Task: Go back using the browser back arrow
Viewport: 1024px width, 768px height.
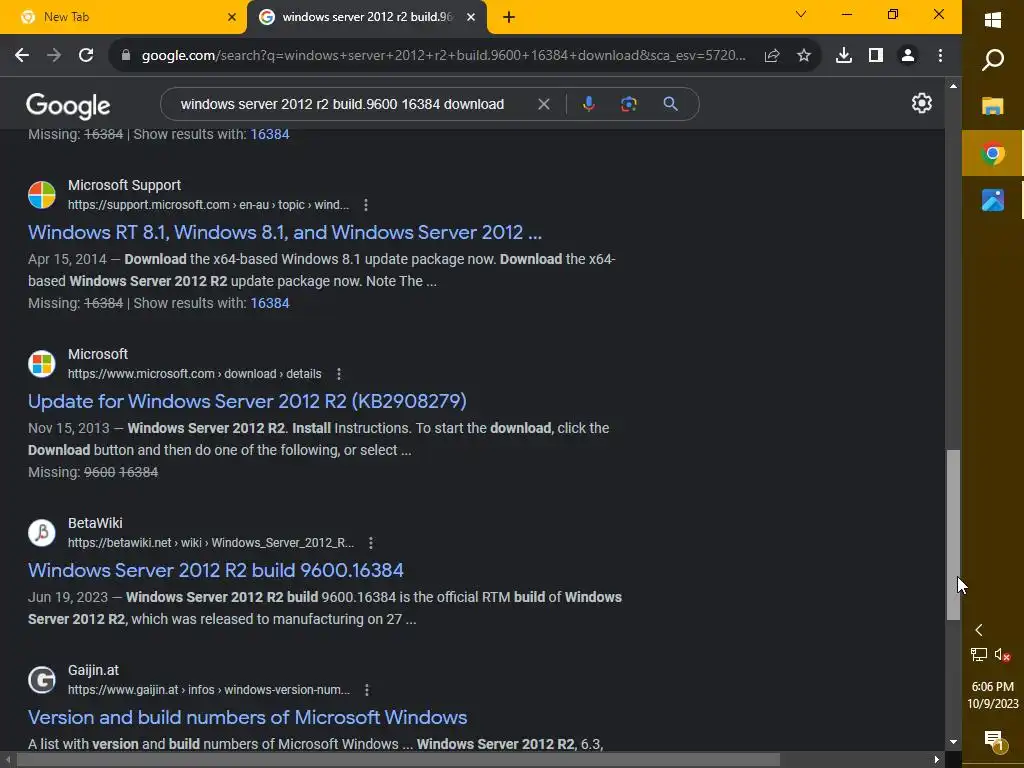Action: (22, 56)
